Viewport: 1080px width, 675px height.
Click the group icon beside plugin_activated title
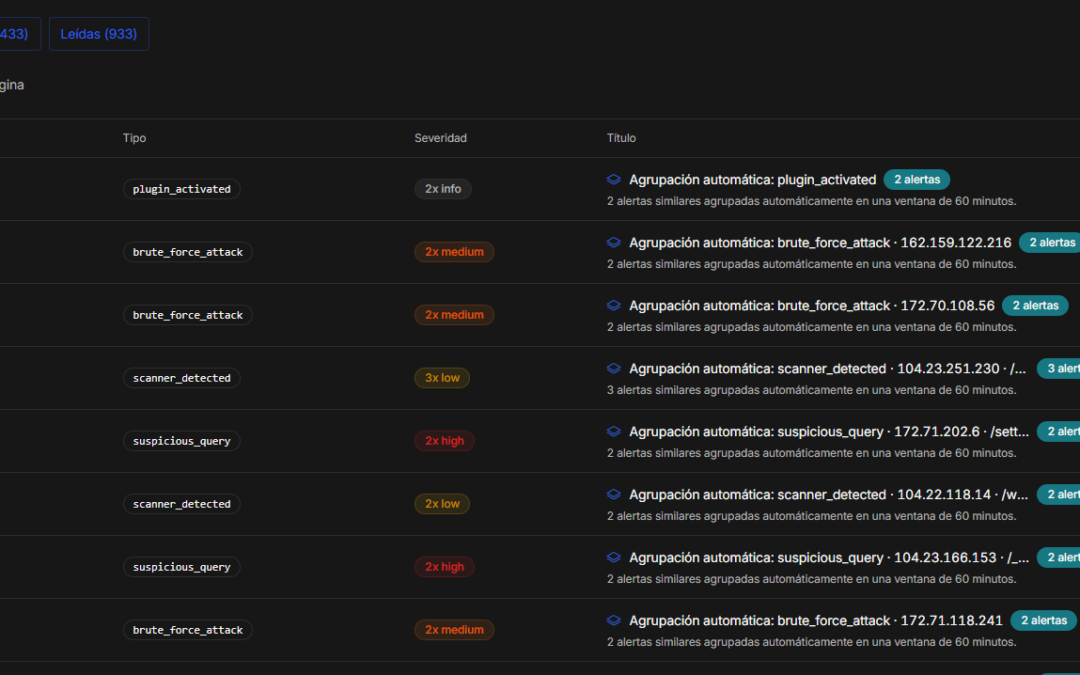coord(614,180)
